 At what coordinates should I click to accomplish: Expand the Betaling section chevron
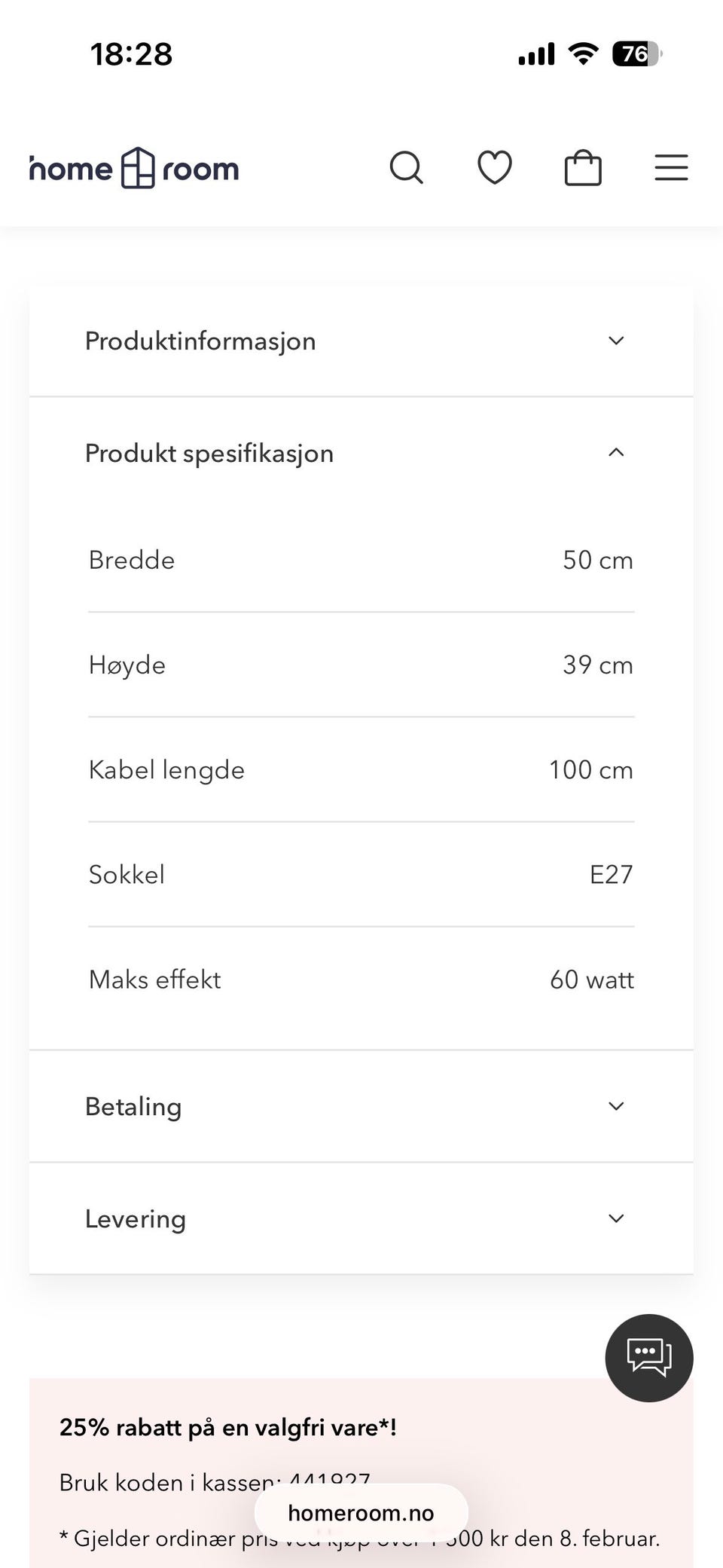coord(616,1106)
